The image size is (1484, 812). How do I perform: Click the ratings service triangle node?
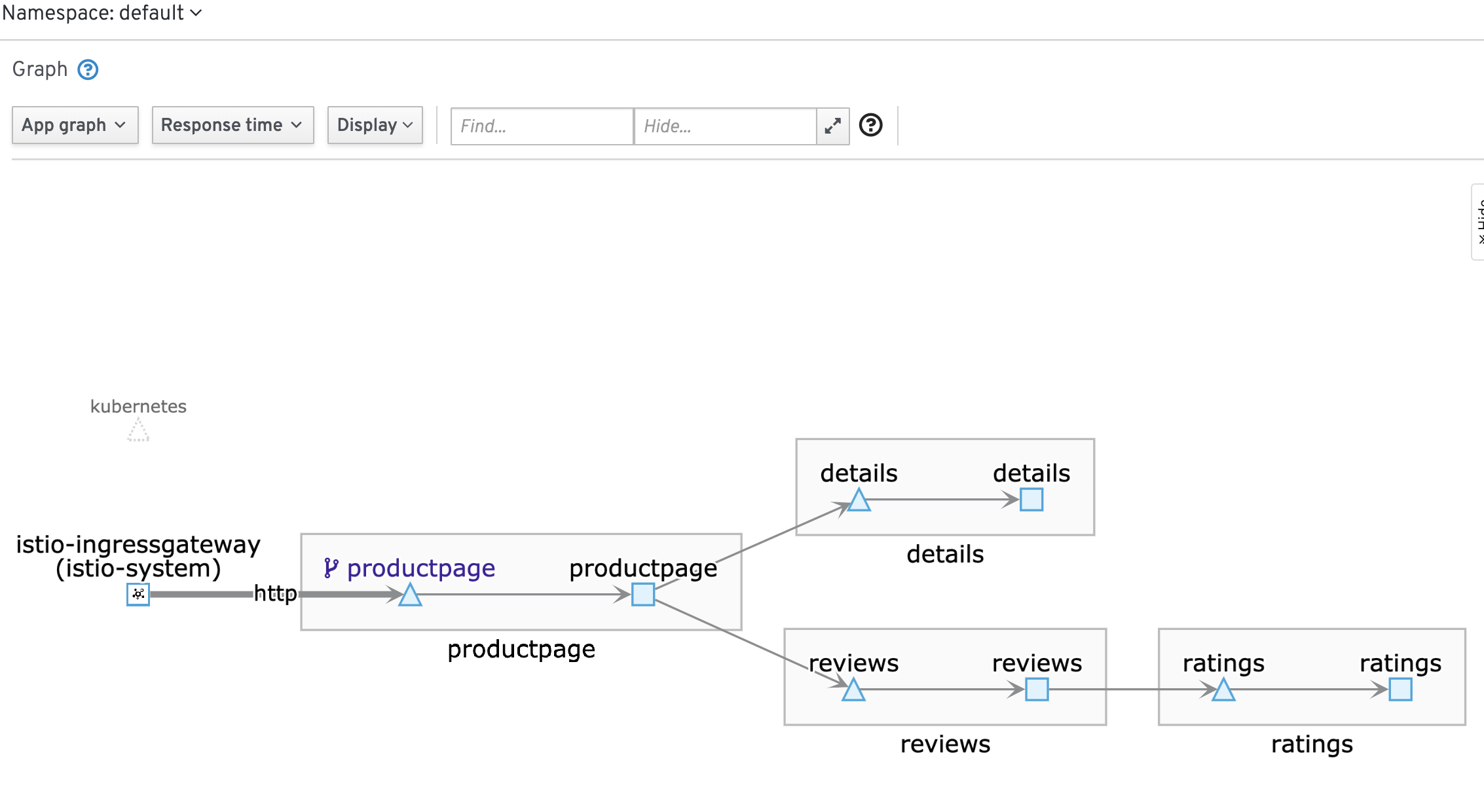[x=1223, y=690]
